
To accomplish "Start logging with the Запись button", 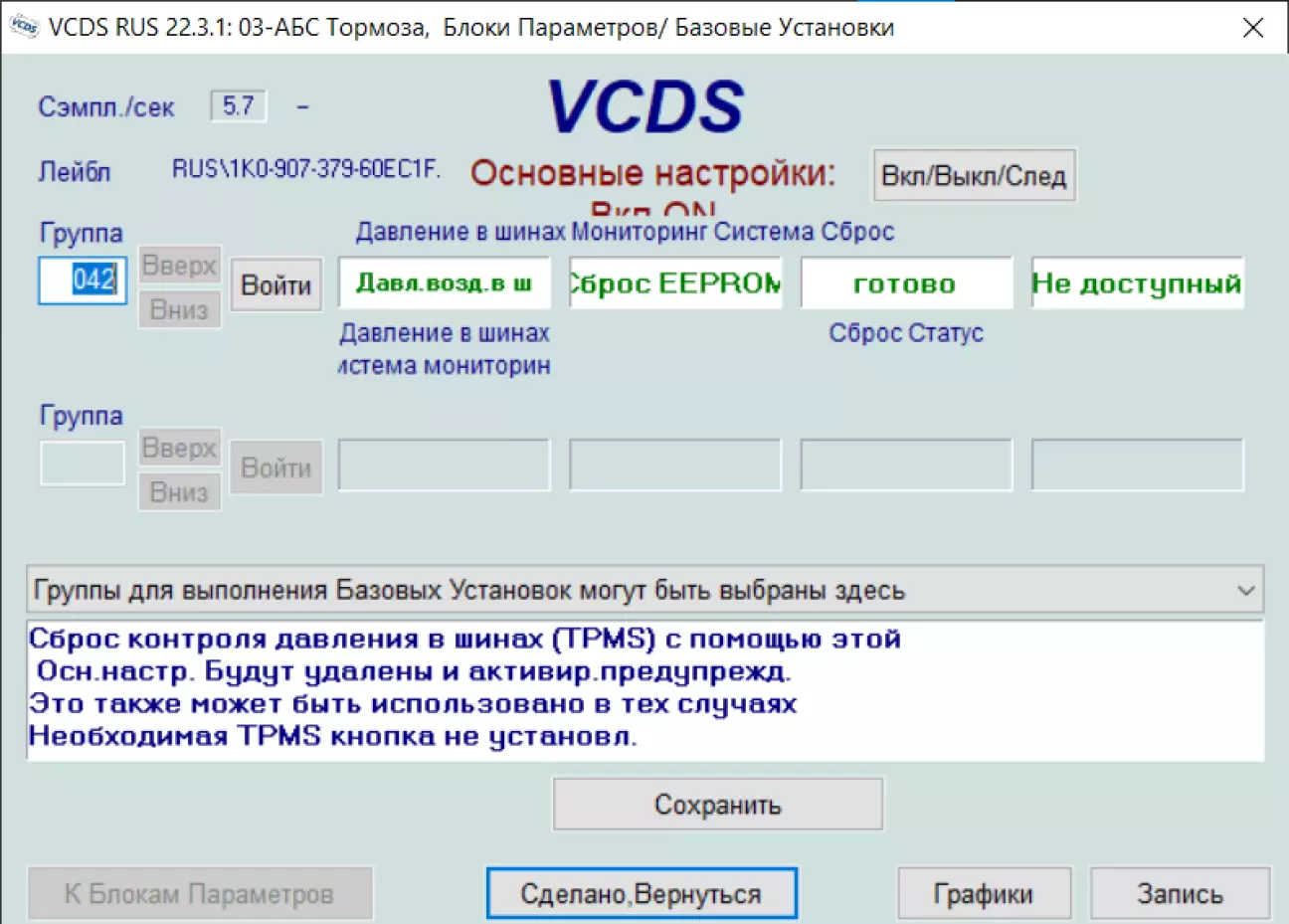I will [x=1180, y=894].
